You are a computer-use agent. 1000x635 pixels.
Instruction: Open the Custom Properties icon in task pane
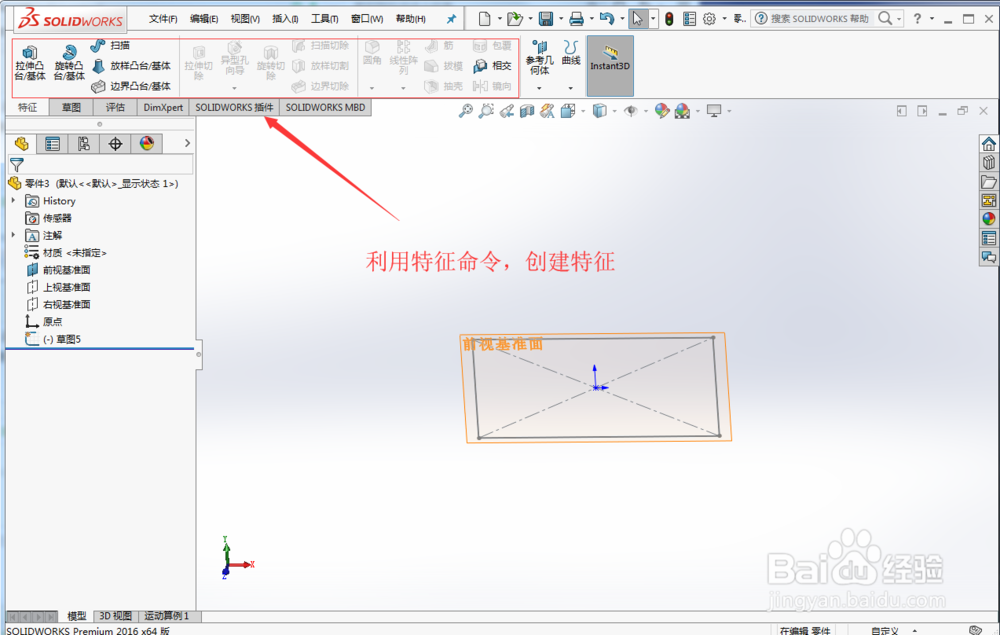point(989,238)
